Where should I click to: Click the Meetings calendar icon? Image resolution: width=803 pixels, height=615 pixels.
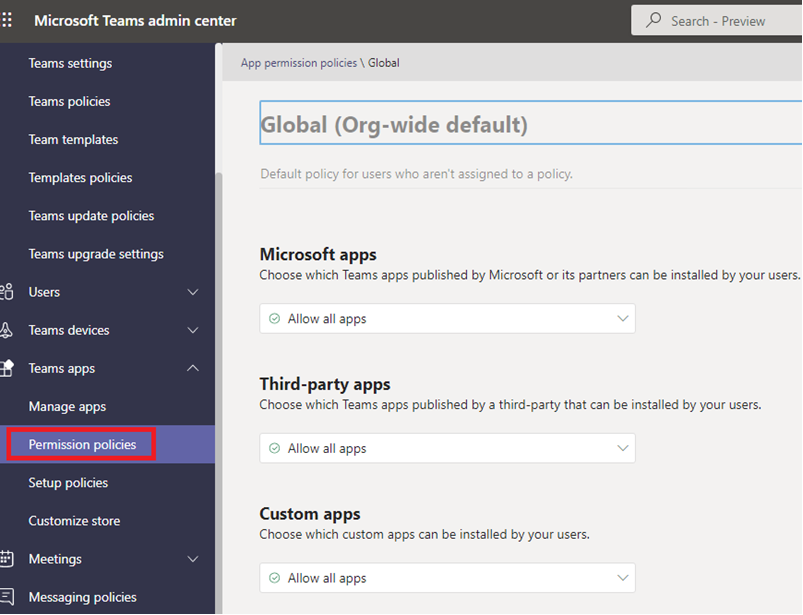7,559
